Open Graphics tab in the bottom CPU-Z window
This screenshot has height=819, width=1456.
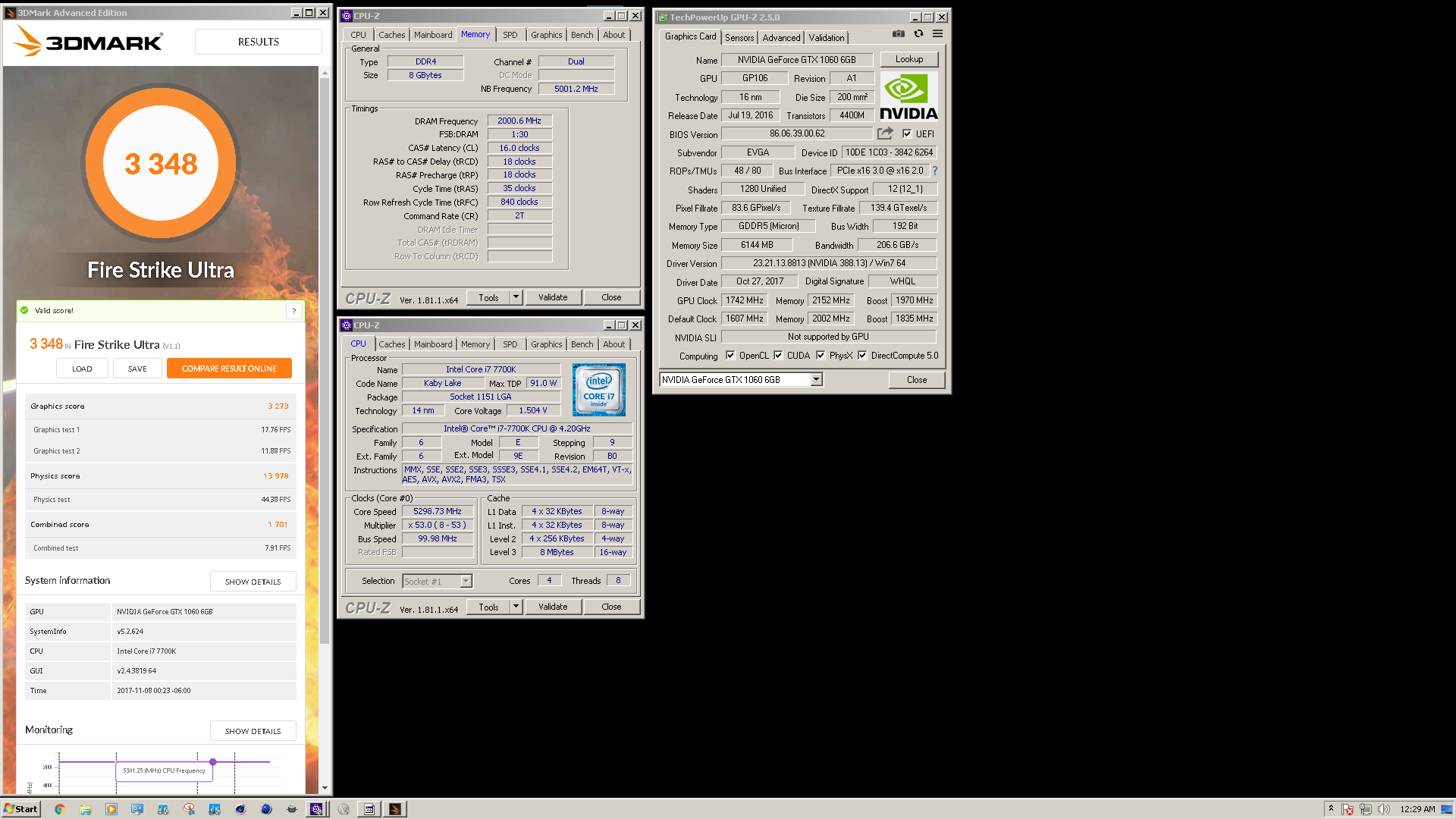[x=547, y=344]
